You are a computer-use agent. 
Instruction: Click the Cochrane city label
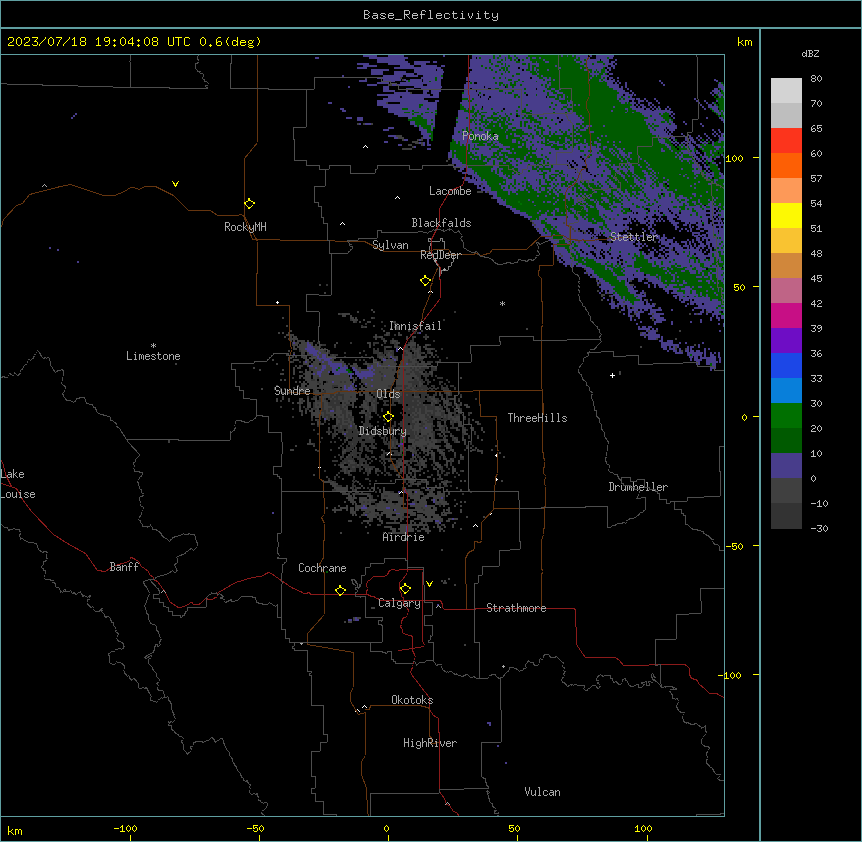click(322, 568)
